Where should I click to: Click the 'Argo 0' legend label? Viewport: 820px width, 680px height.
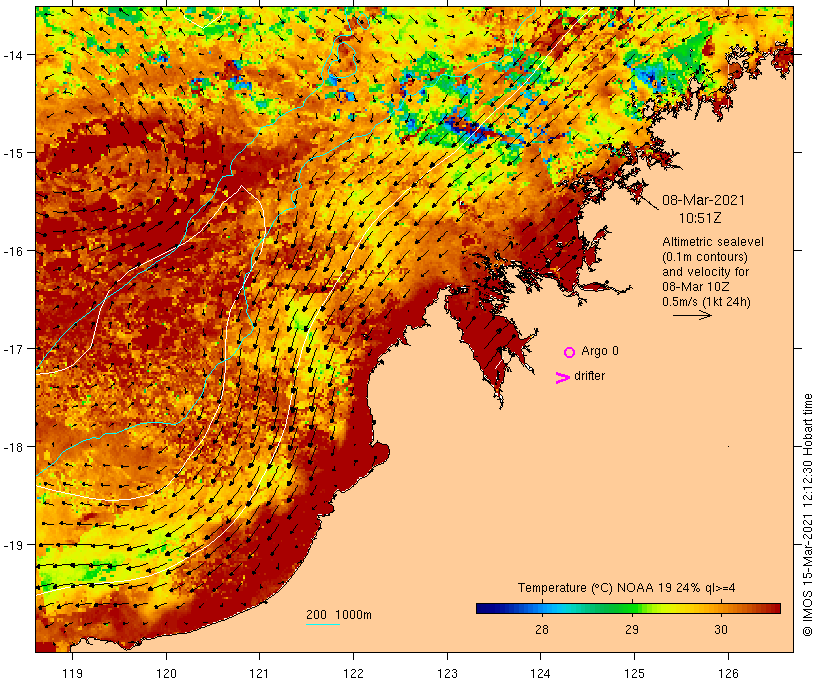pos(600,351)
